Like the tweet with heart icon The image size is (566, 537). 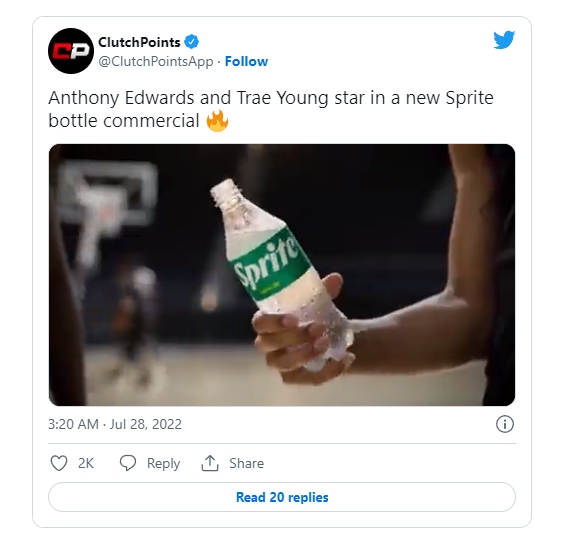tap(59, 463)
